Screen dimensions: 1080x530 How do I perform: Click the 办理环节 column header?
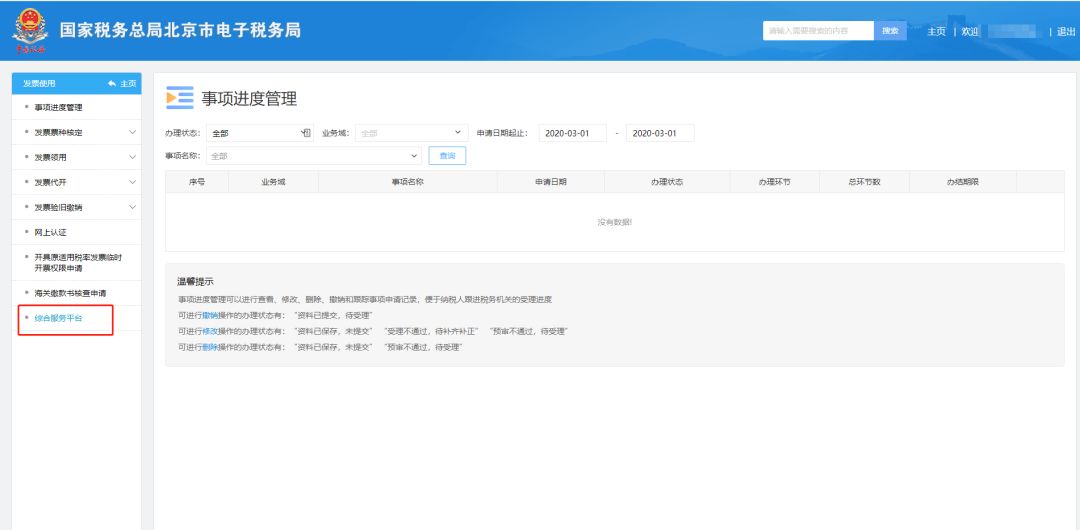(774, 182)
